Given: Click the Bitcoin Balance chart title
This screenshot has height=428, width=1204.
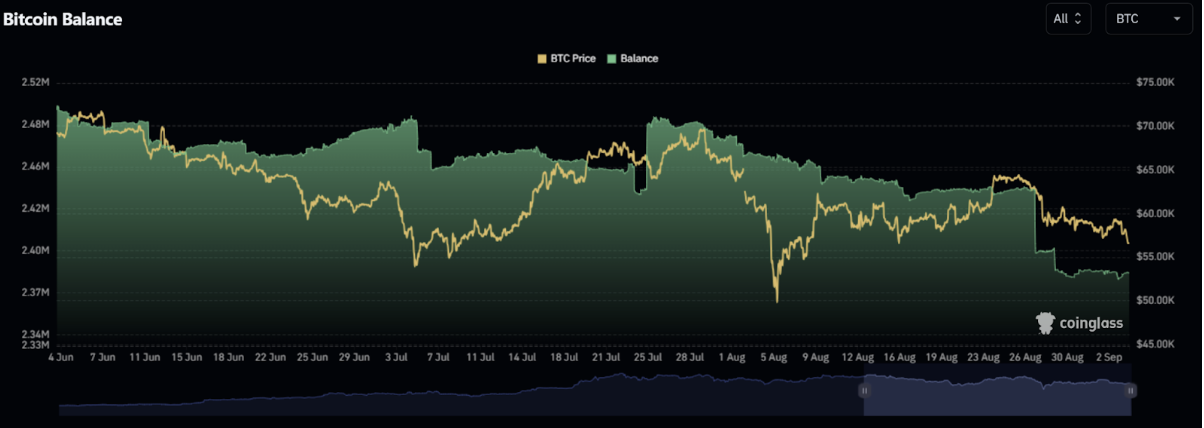Looking at the screenshot, I should (x=62, y=19).
